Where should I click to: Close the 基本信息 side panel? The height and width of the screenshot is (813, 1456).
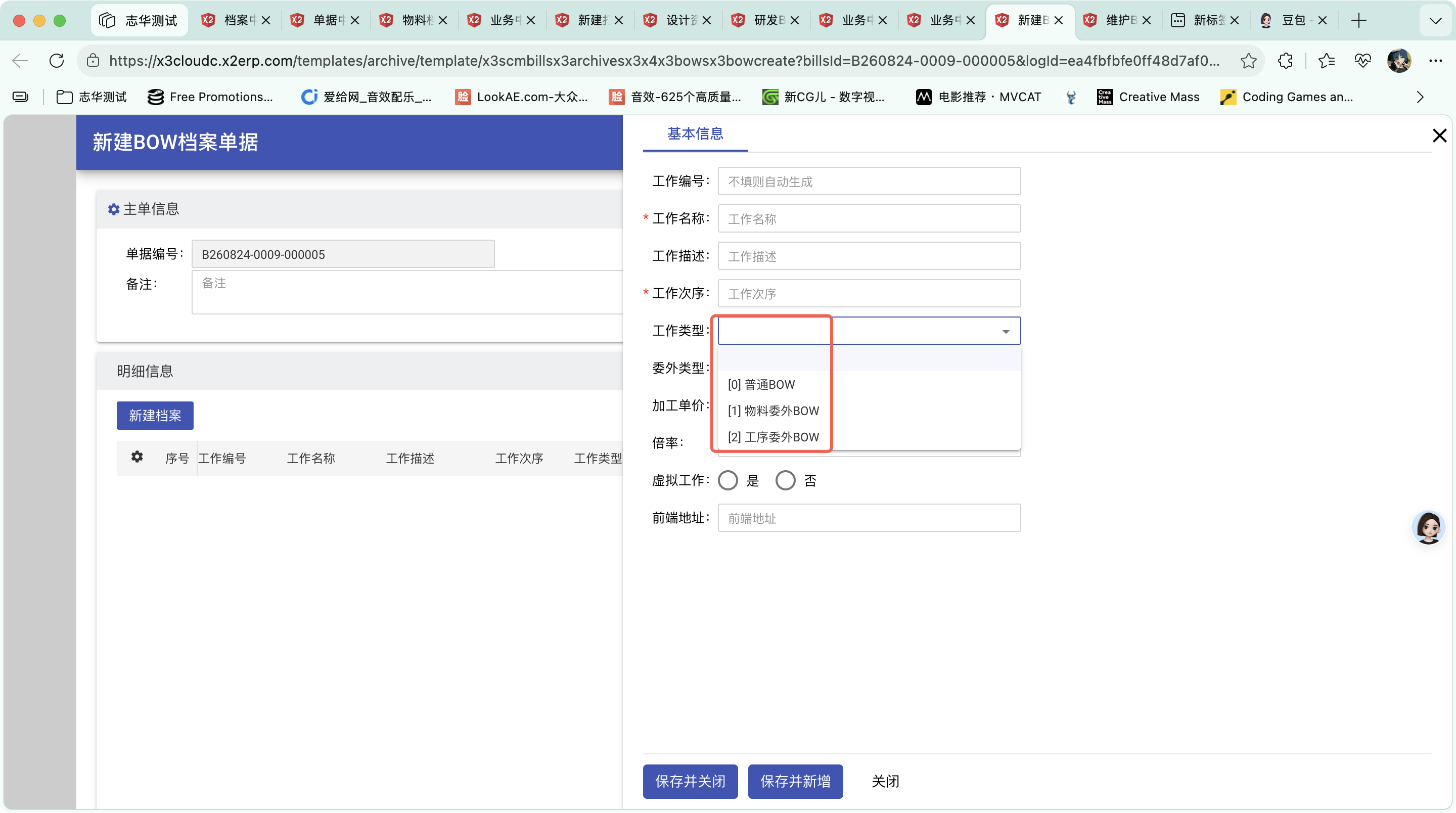tap(1439, 135)
